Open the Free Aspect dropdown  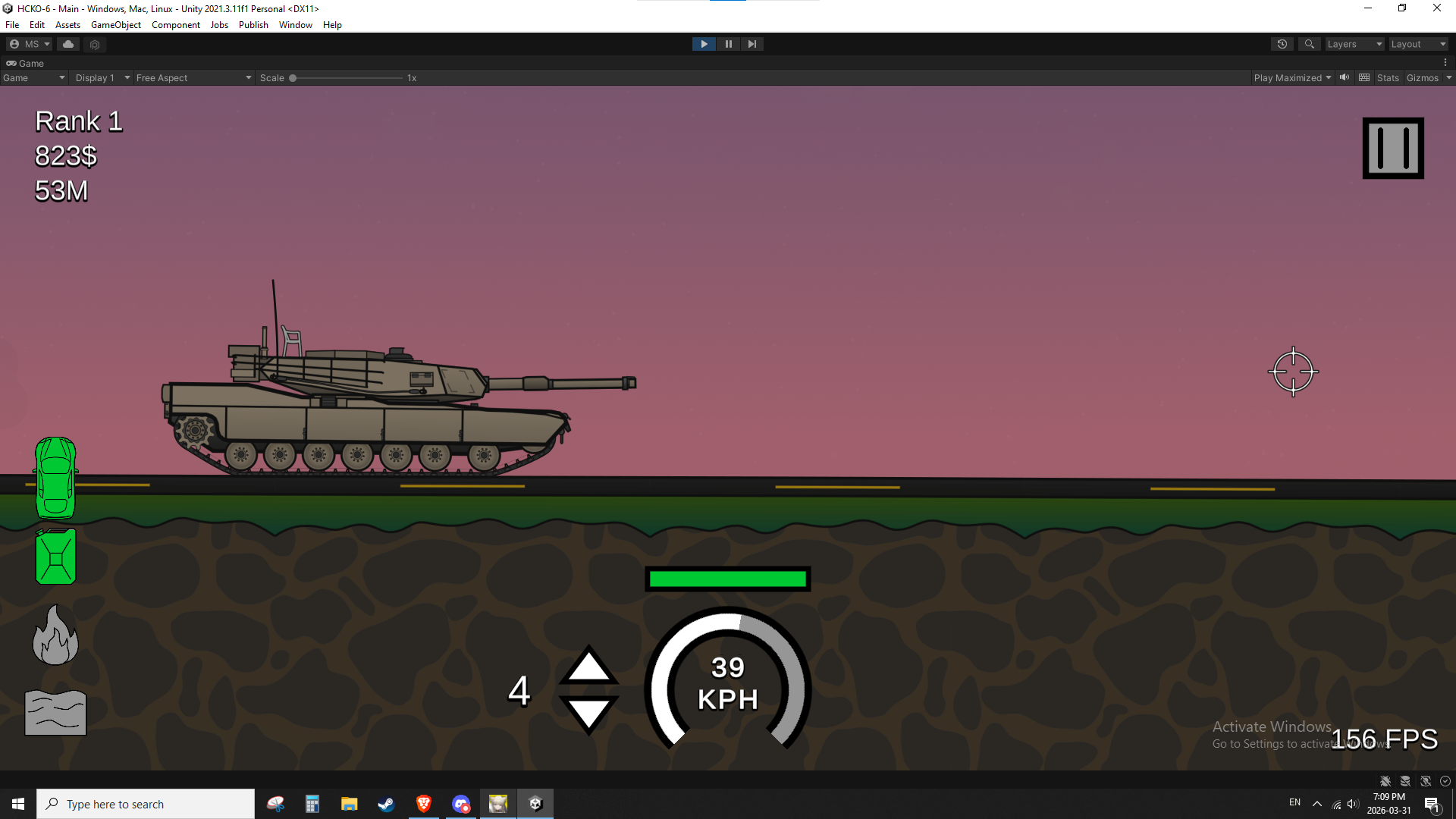(193, 77)
